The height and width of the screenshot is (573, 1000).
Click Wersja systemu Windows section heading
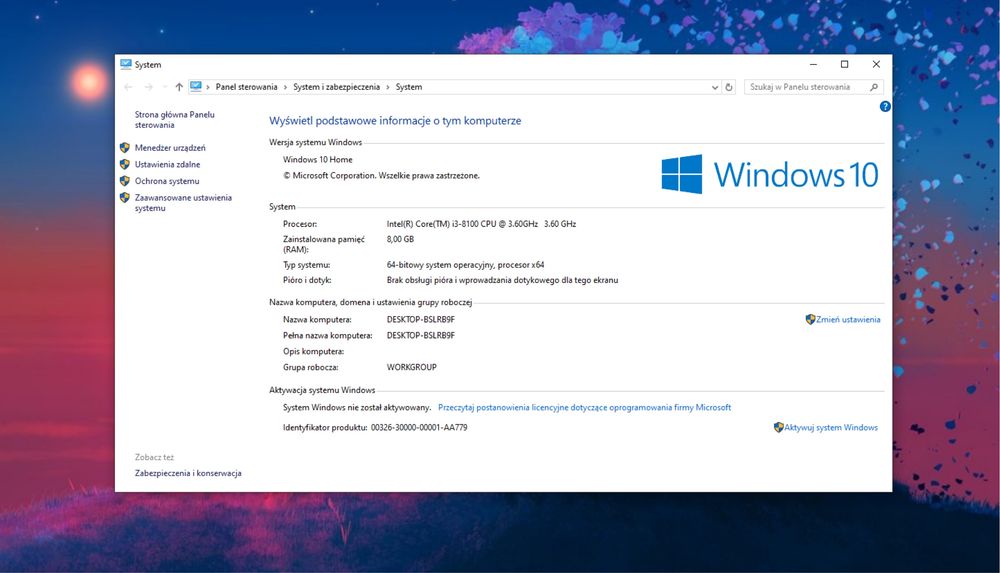(315, 142)
